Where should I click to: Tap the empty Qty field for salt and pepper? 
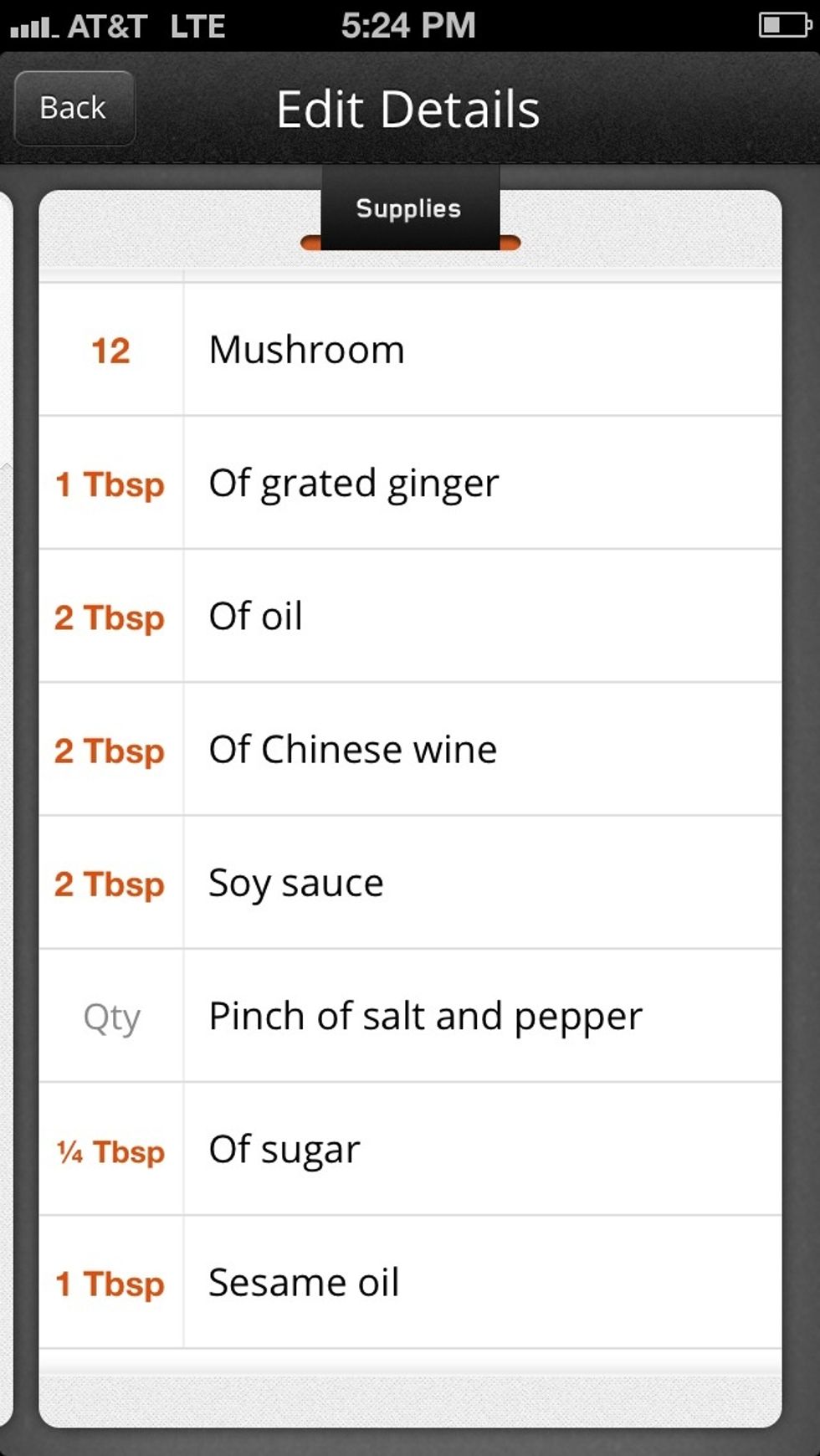110,1018
